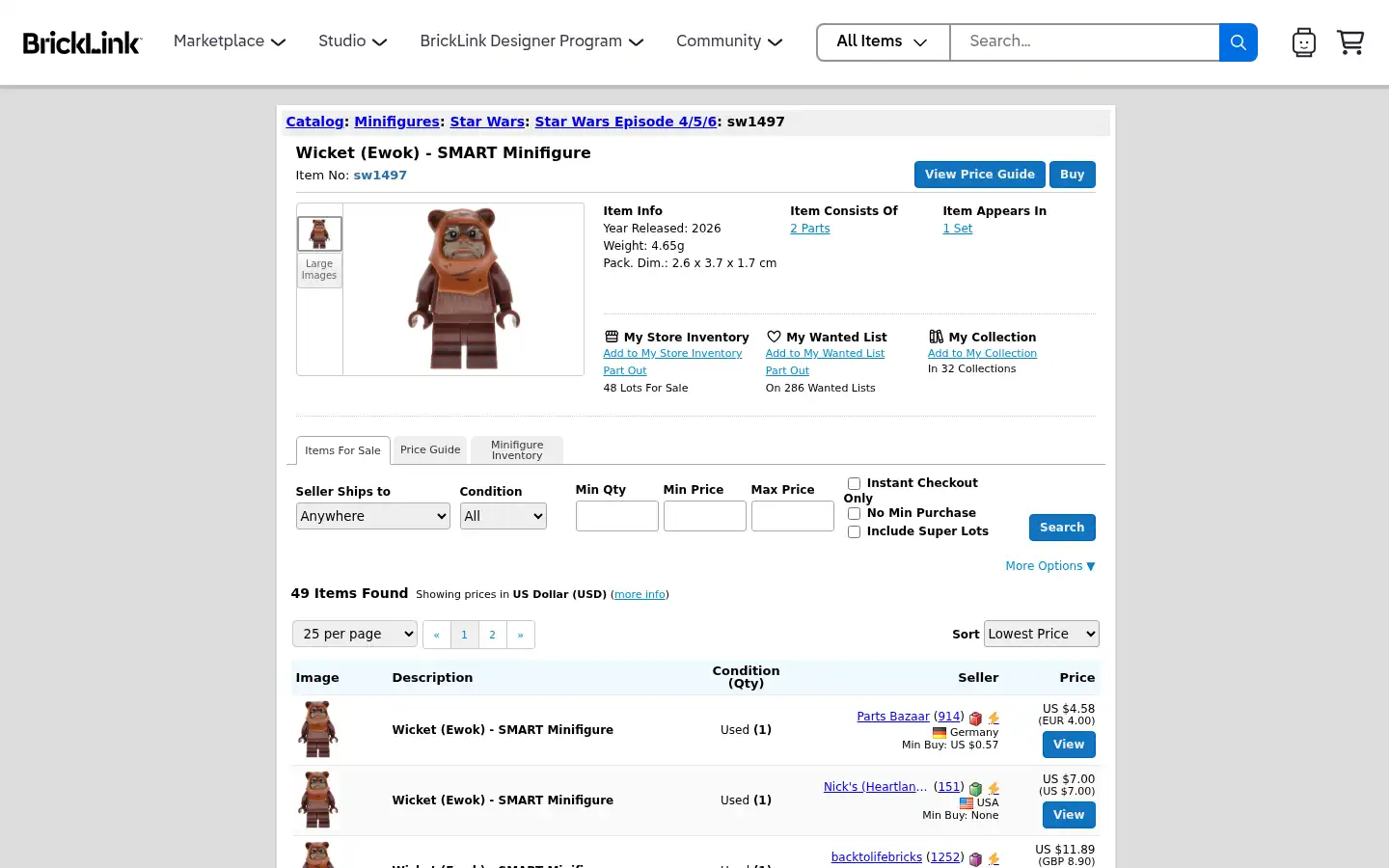Select the small Wicket thumbnail image
The image size is (1389, 868).
pyautogui.click(x=319, y=233)
